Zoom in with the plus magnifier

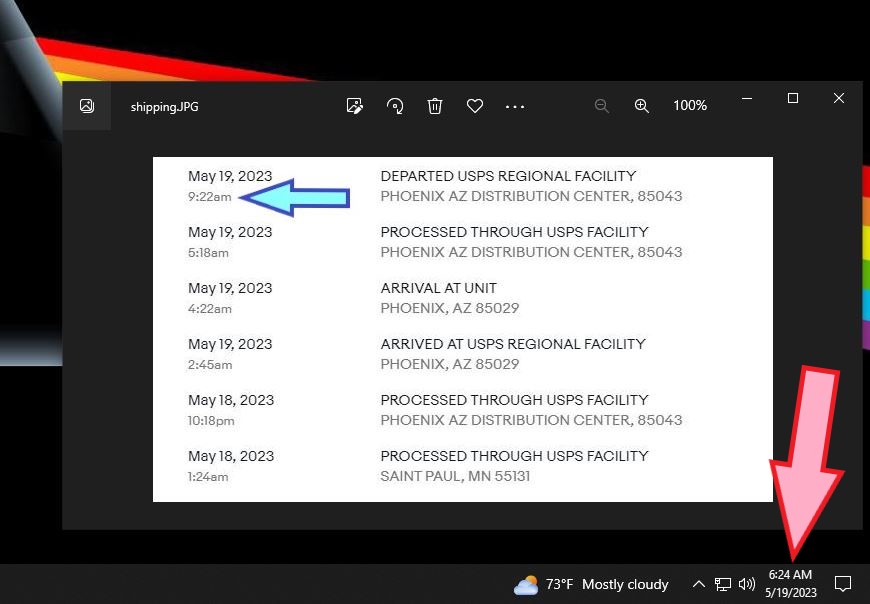point(642,106)
